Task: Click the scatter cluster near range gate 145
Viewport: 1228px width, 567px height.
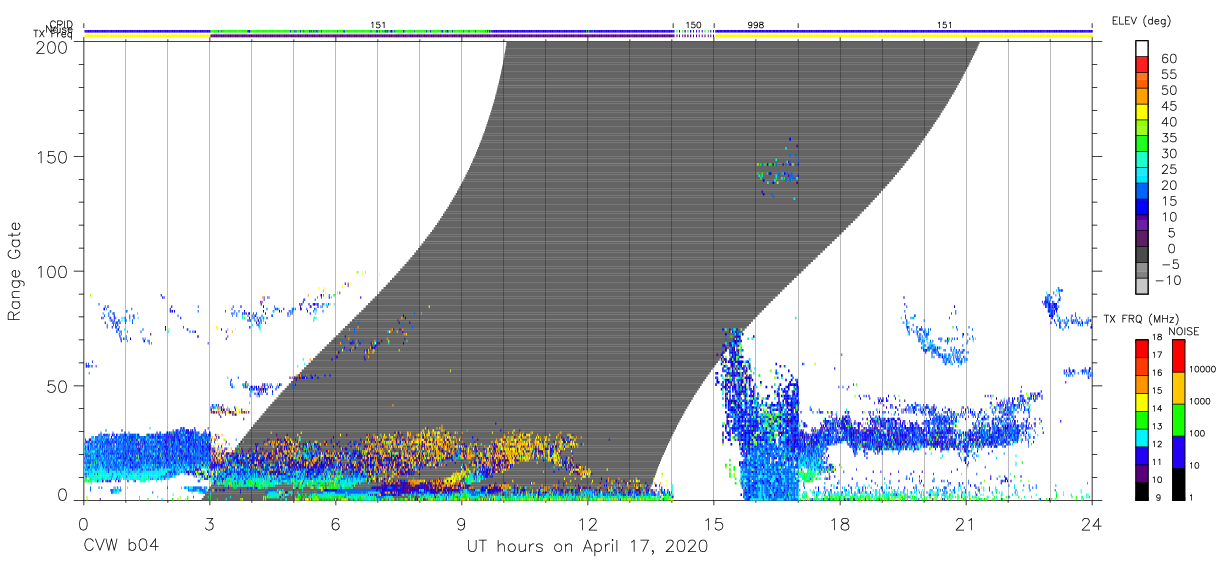Action: pos(778,170)
